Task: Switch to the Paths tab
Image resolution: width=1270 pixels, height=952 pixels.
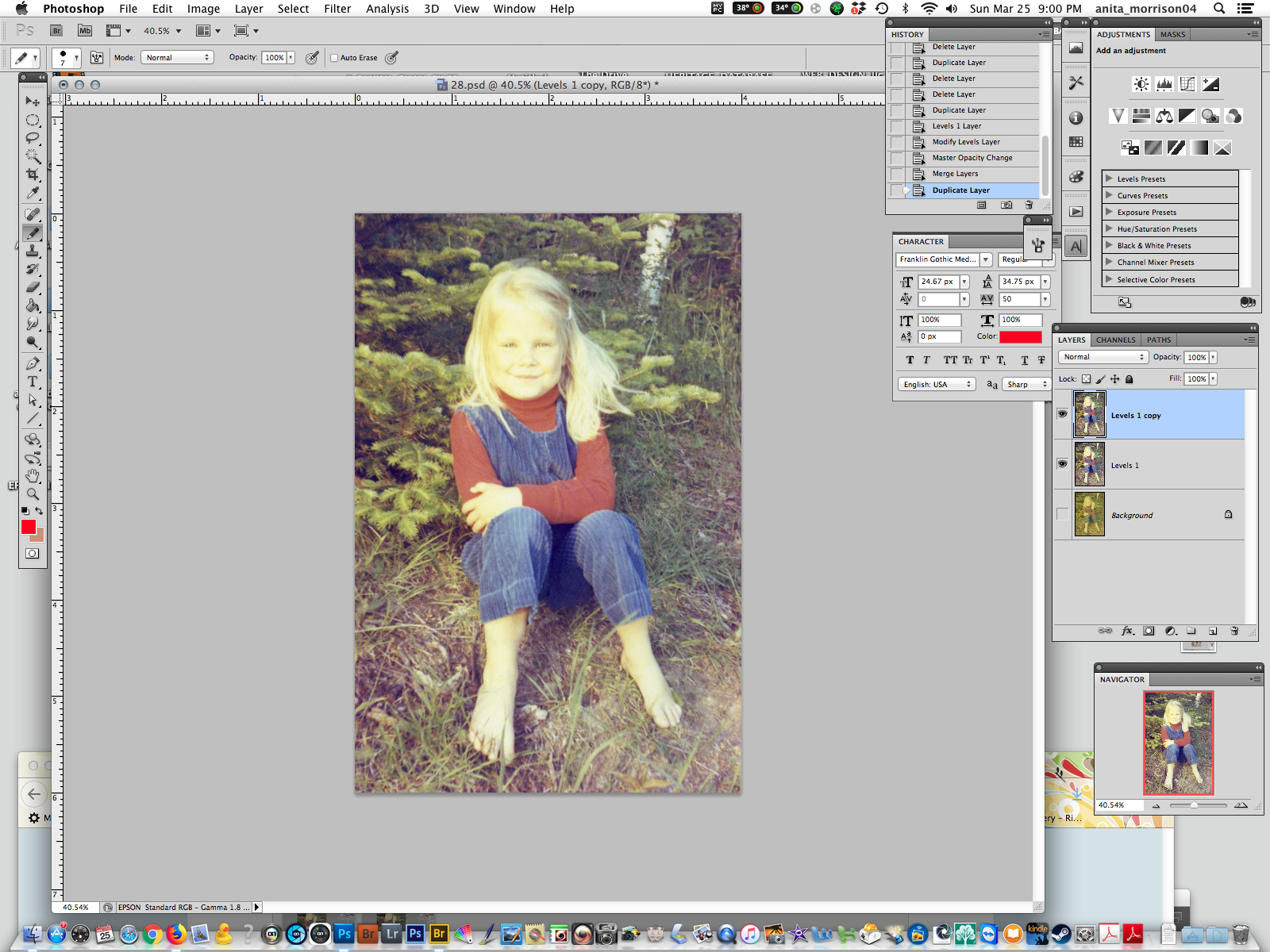Action: [x=1159, y=340]
